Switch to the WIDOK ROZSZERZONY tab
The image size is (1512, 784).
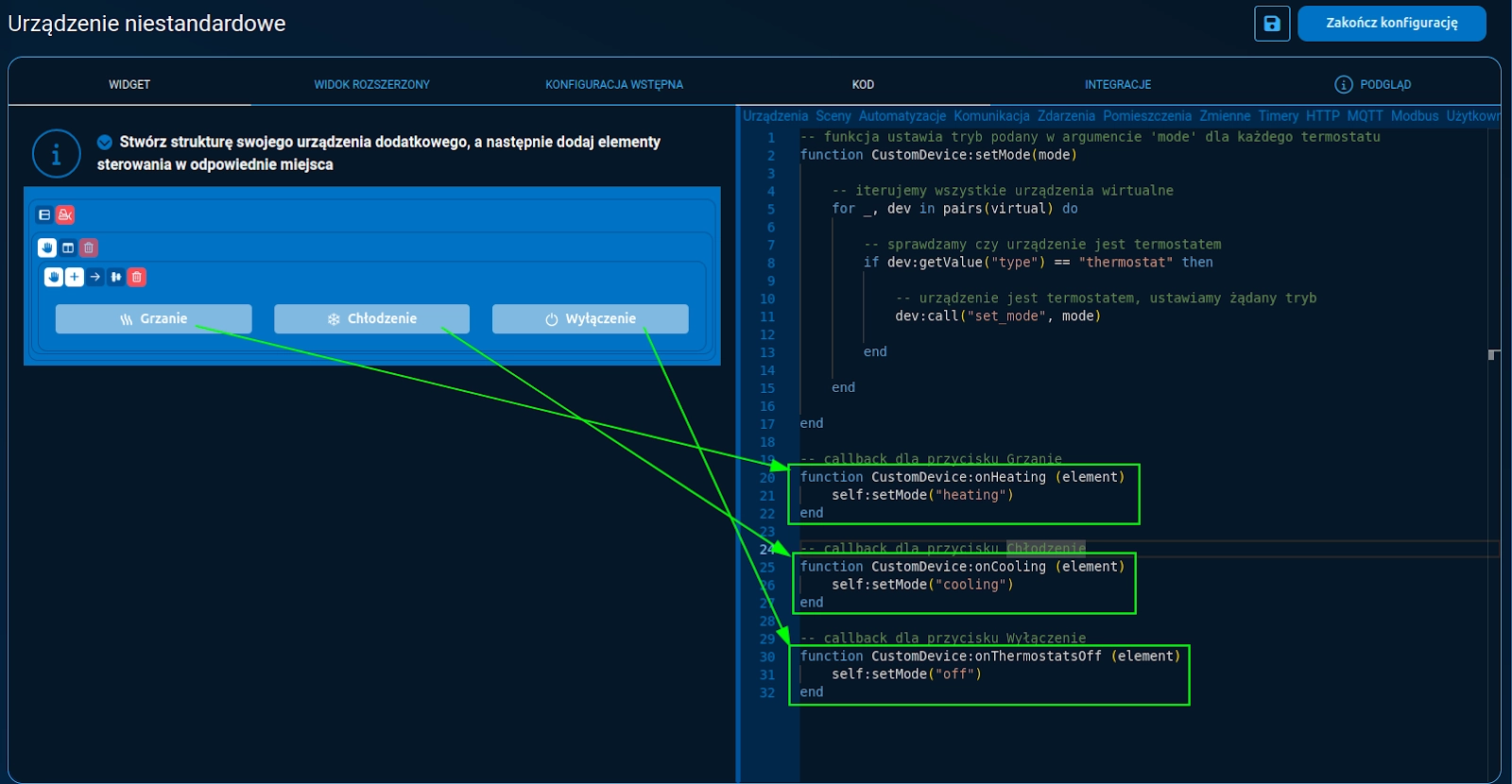click(x=371, y=85)
